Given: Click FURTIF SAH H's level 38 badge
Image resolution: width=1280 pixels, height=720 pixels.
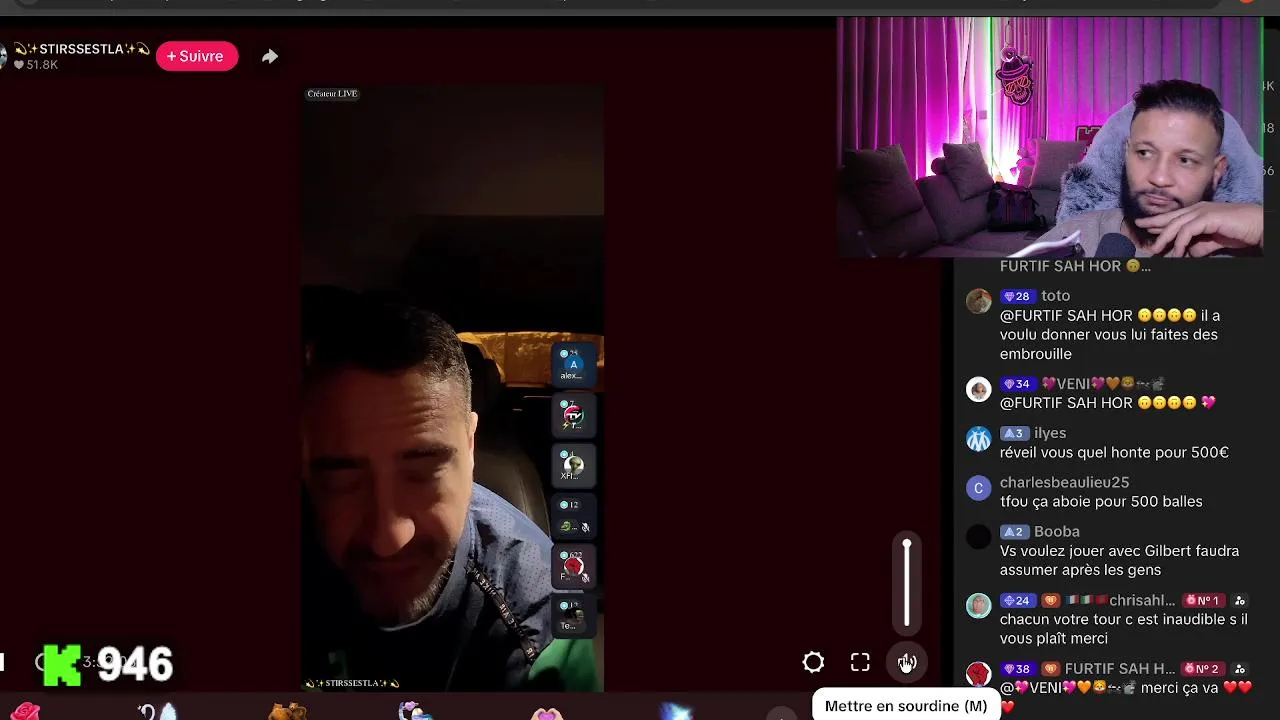Looking at the screenshot, I should click(1016, 669).
